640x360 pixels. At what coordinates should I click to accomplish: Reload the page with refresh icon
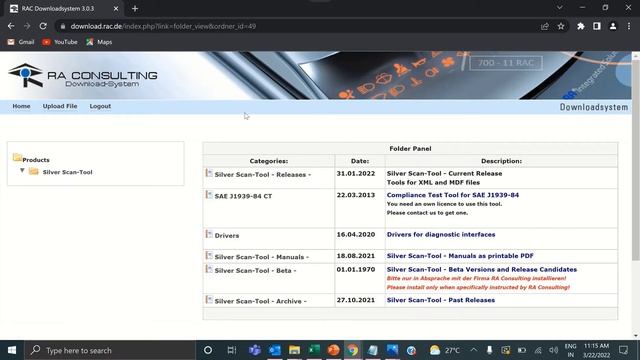pyautogui.click(x=43, y=26)
